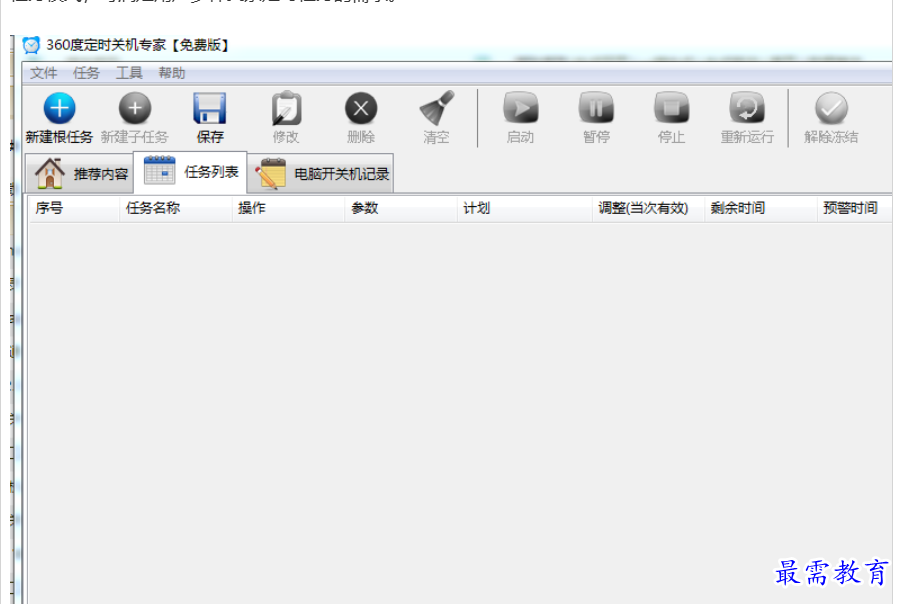Image resolution: width=897 pixels, height=604 pixels.
Task: Click the 解除冻结 checkmark icon
Action: click(831, 108)
